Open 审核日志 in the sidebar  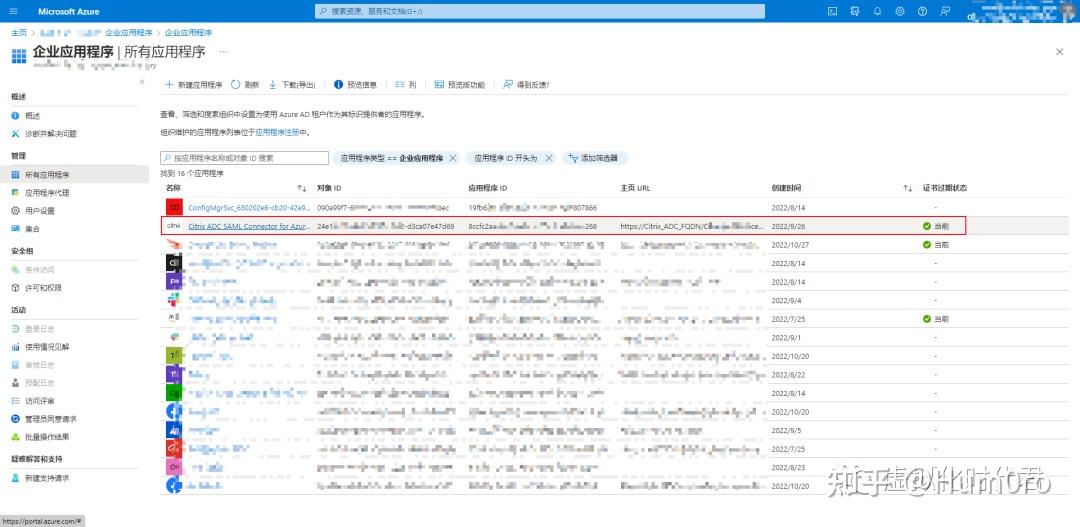pyautogui.click(x=33, y=365)
